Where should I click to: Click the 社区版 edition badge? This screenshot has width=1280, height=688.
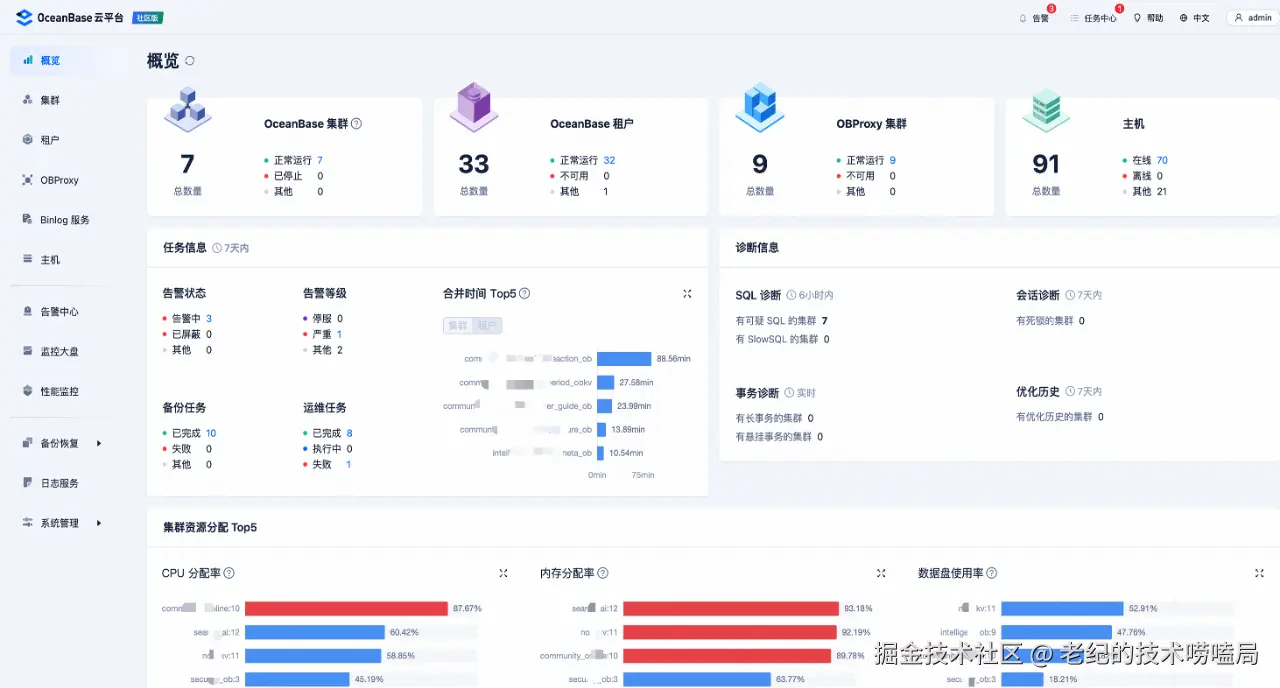pyautogui.click(x=148, y=18)
